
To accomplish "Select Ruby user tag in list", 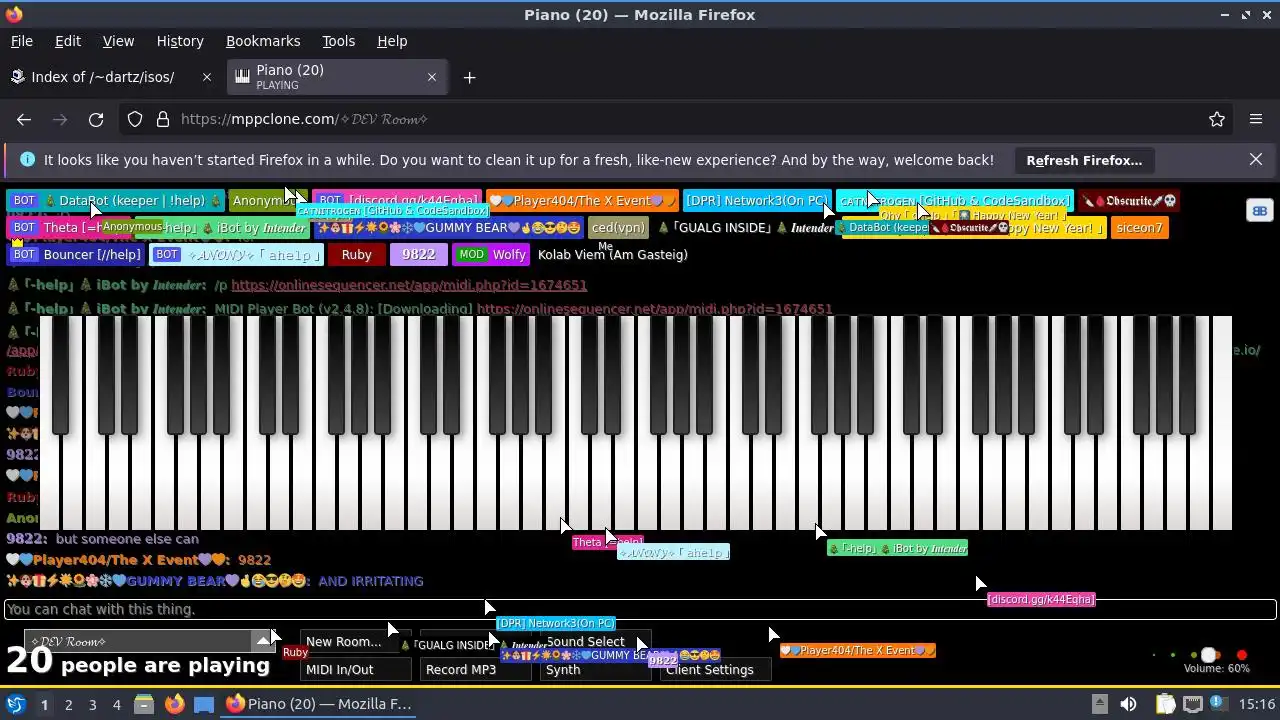I will click(356, 255).
